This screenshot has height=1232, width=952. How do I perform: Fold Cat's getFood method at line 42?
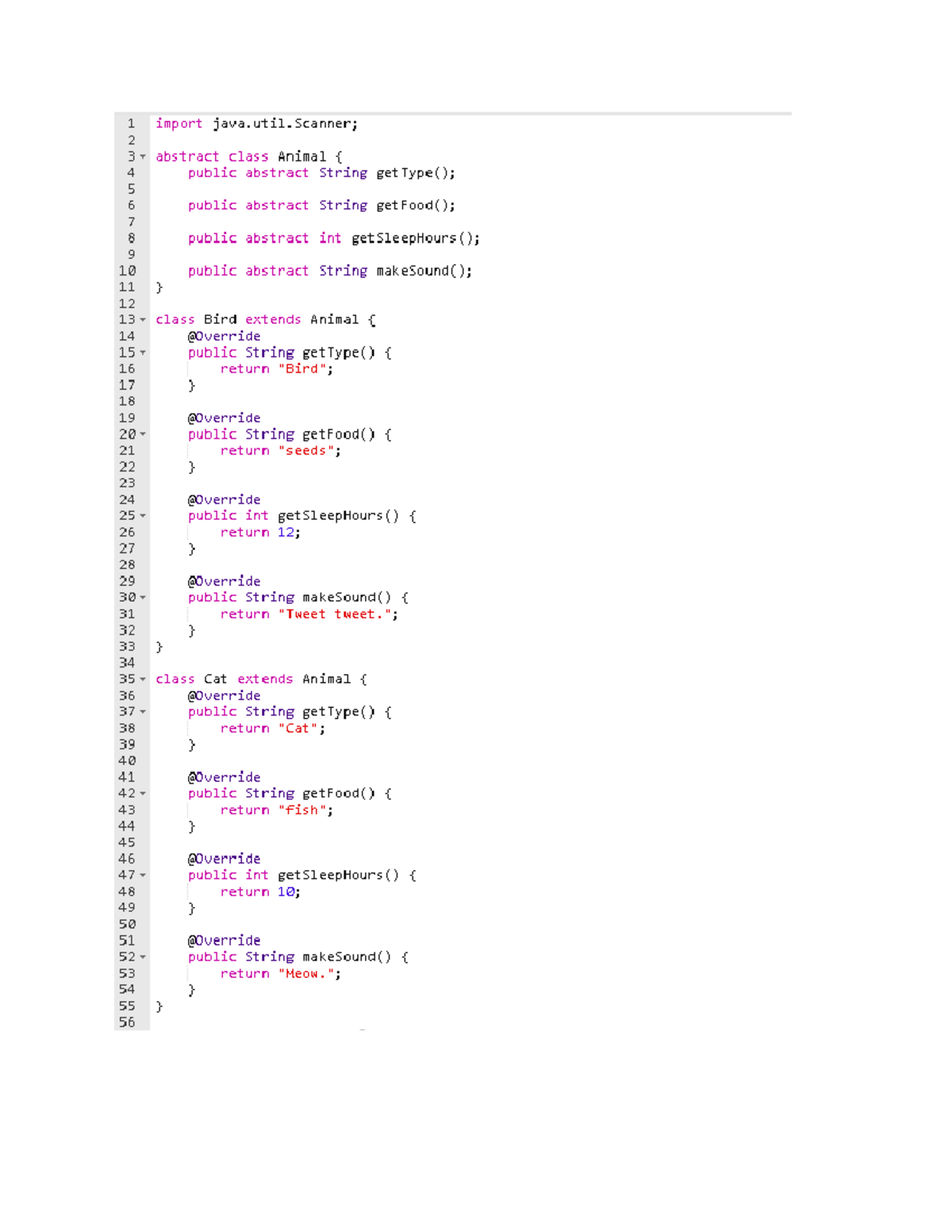[x=143, y=793]
